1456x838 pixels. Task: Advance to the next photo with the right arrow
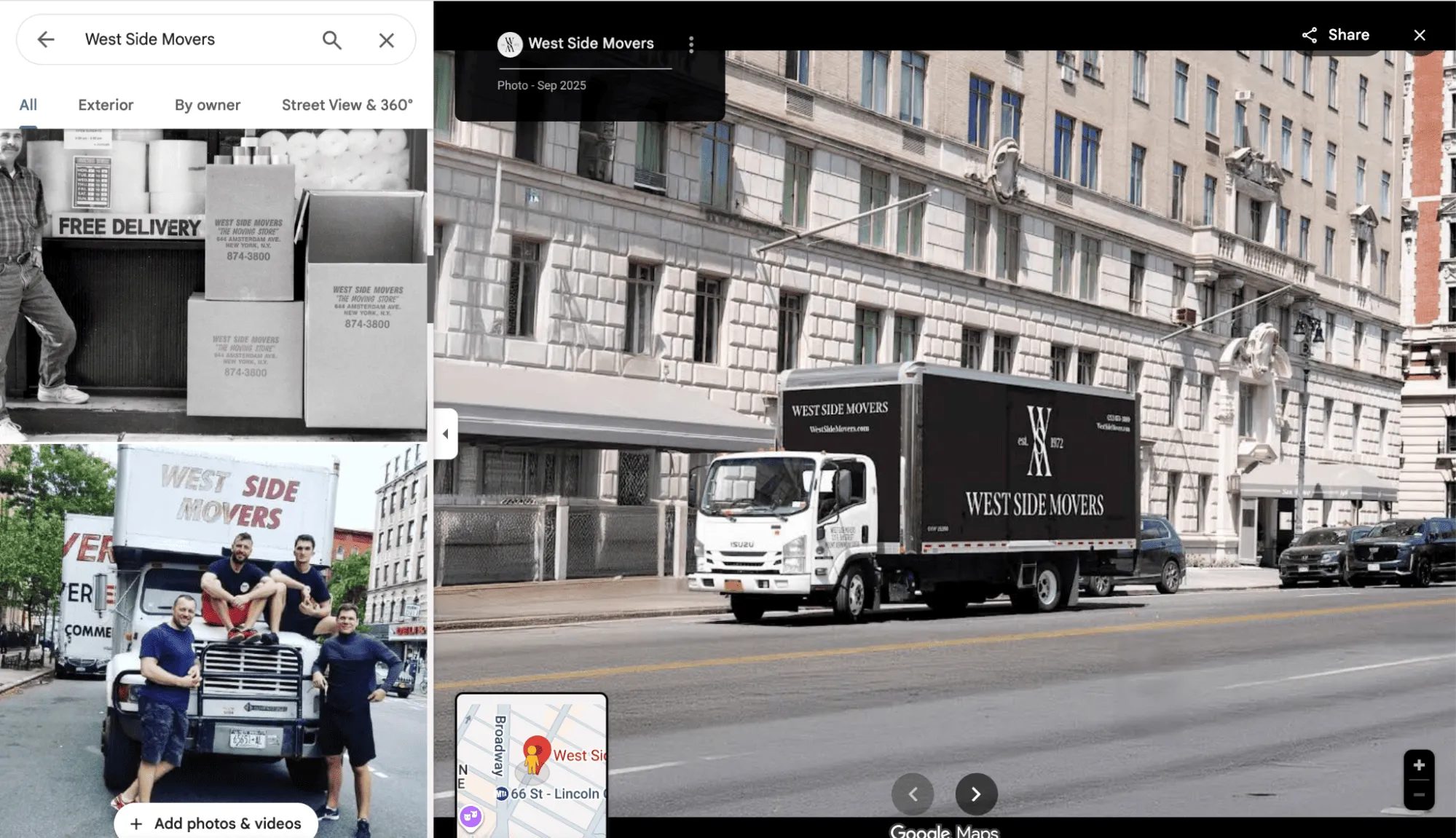[x=976, y=794]
